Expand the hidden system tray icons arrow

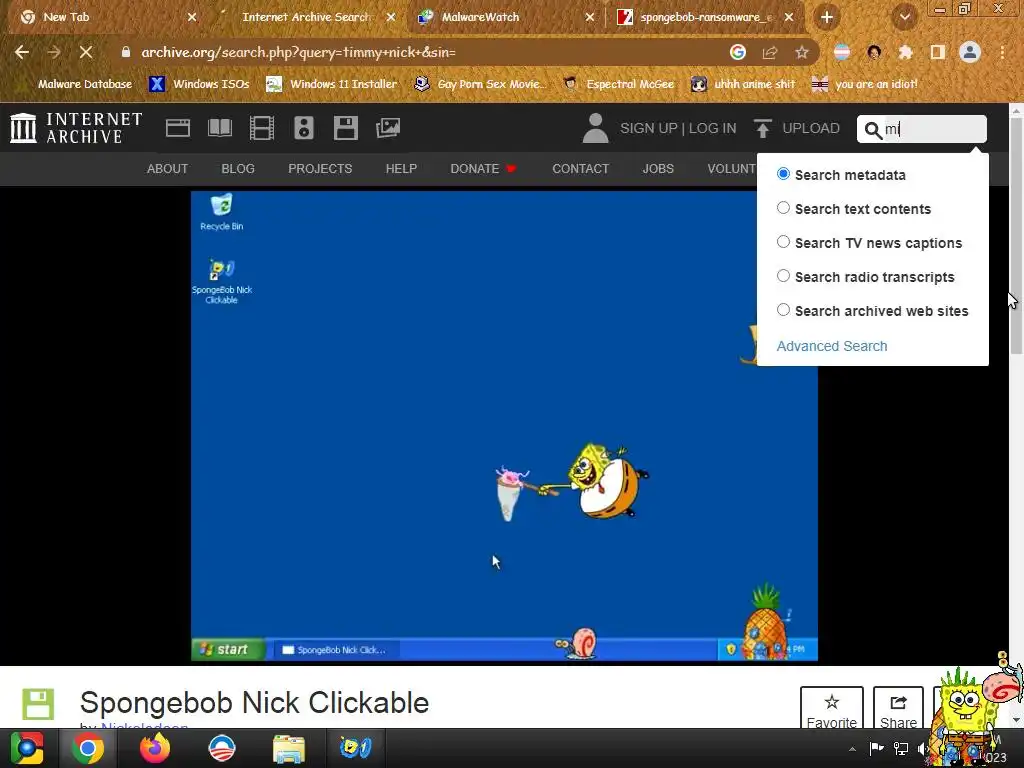pyautogui.click(x=852, y=749)
